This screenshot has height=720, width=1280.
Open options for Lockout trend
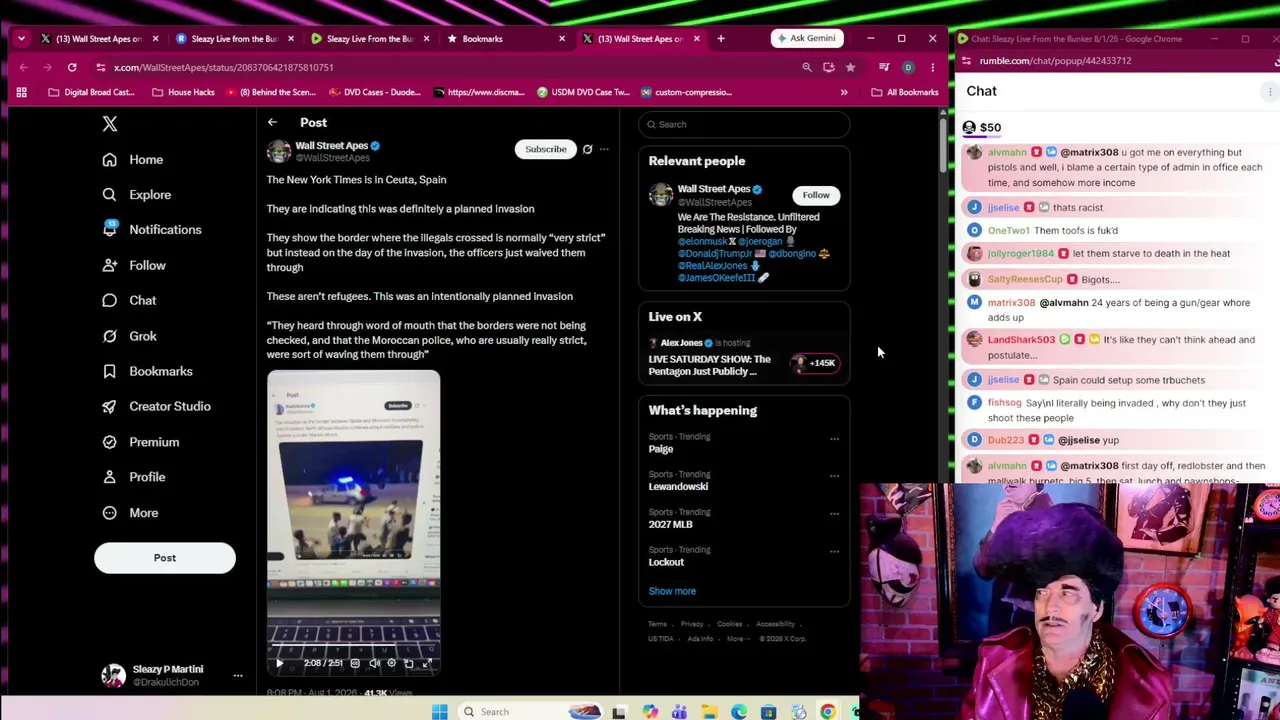pos(834,552)
